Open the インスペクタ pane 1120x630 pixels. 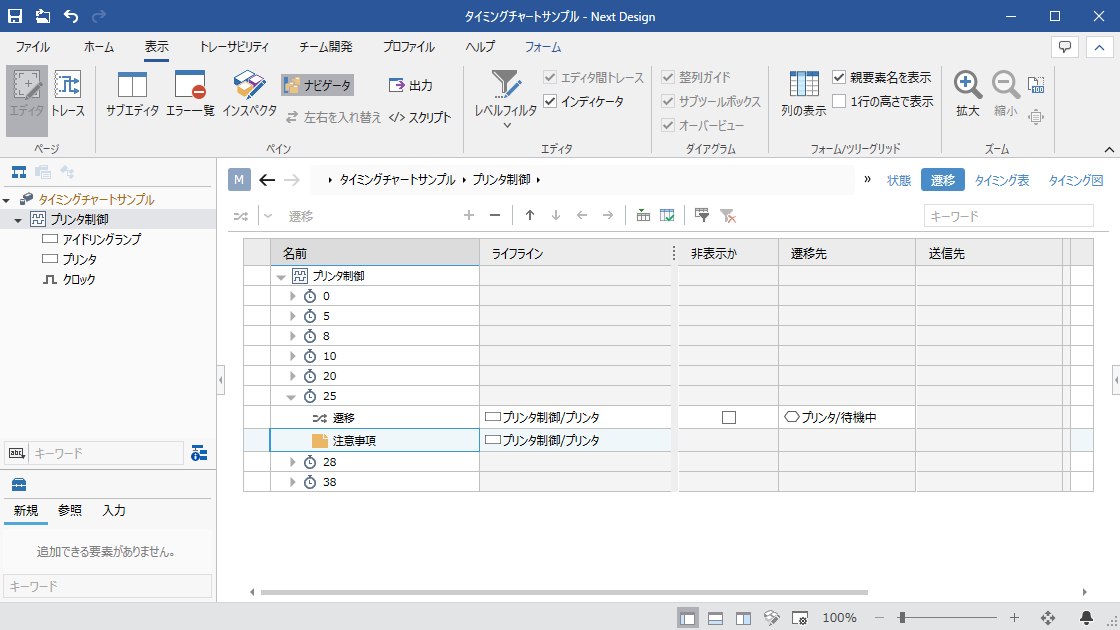tap(249, 94)
